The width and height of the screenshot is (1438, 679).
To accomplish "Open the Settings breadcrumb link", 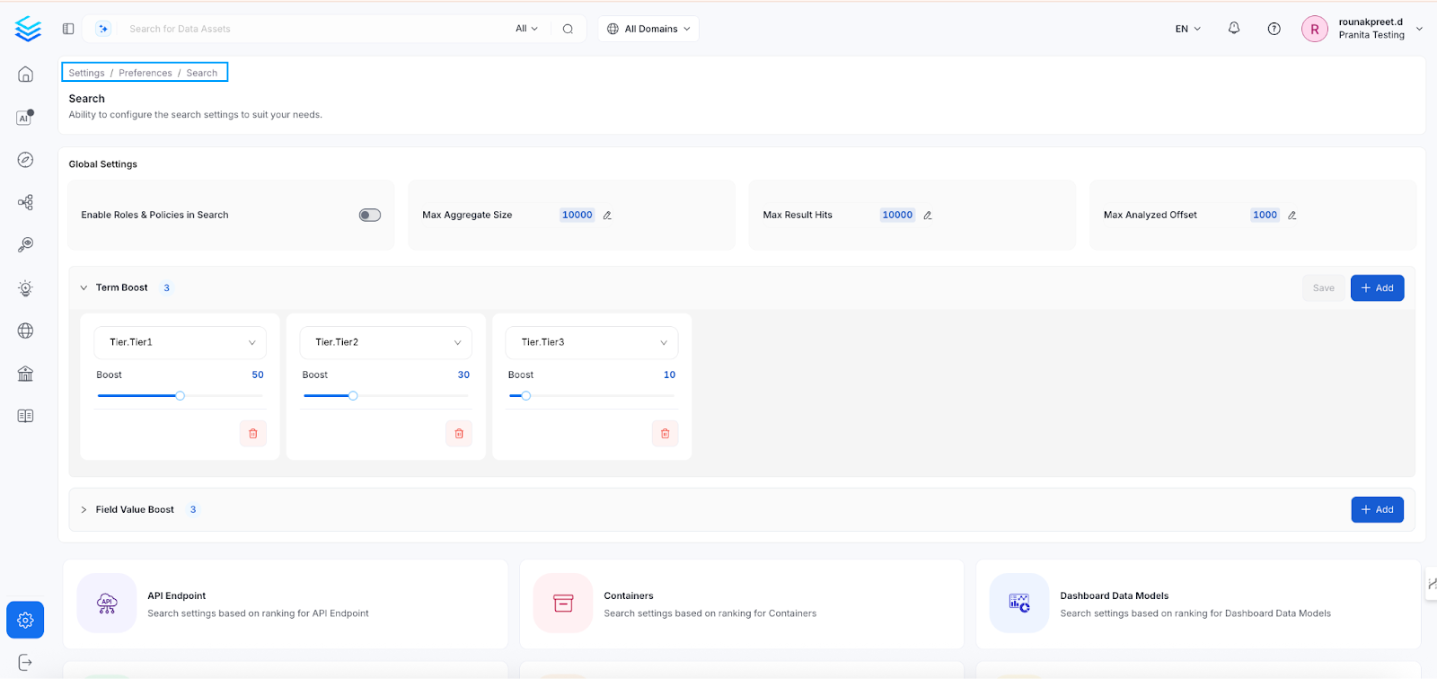I will point(86,72).
